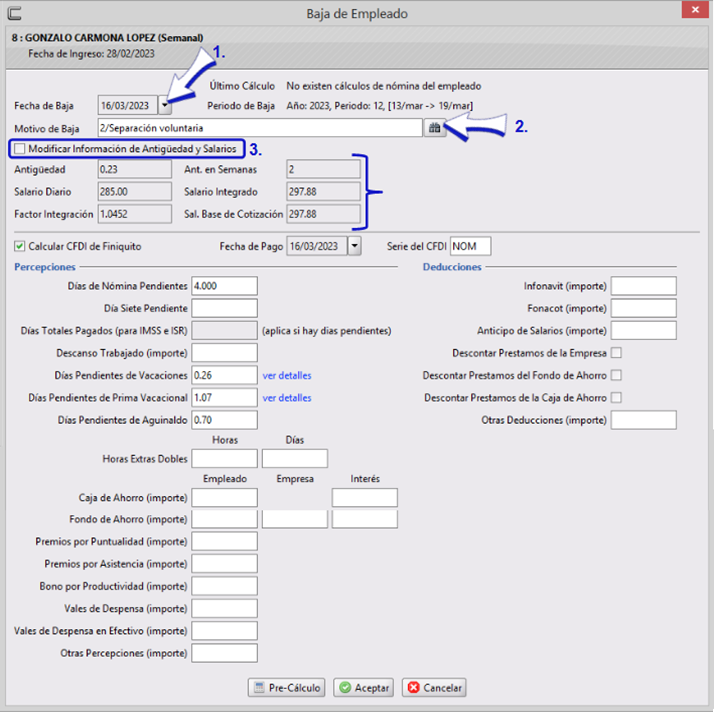Click 'No existen cálculos de nómina del empleado'
The width and height of the screenshot is (714, 712).
pos(383,86)
